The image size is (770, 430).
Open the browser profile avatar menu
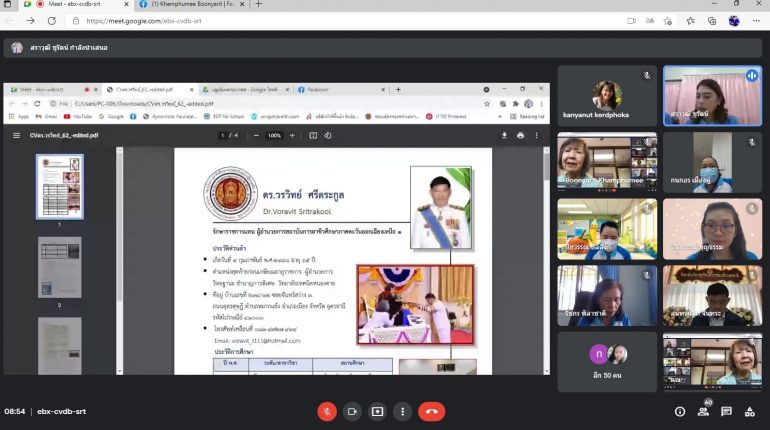[735, 20]
